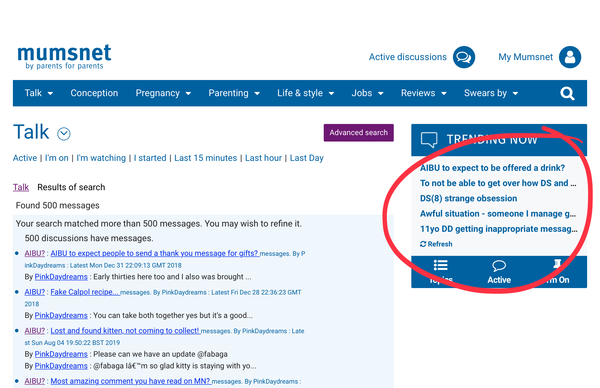Open trending thread 11yo DD getting inappropriate messages

[x=499, y=229]
